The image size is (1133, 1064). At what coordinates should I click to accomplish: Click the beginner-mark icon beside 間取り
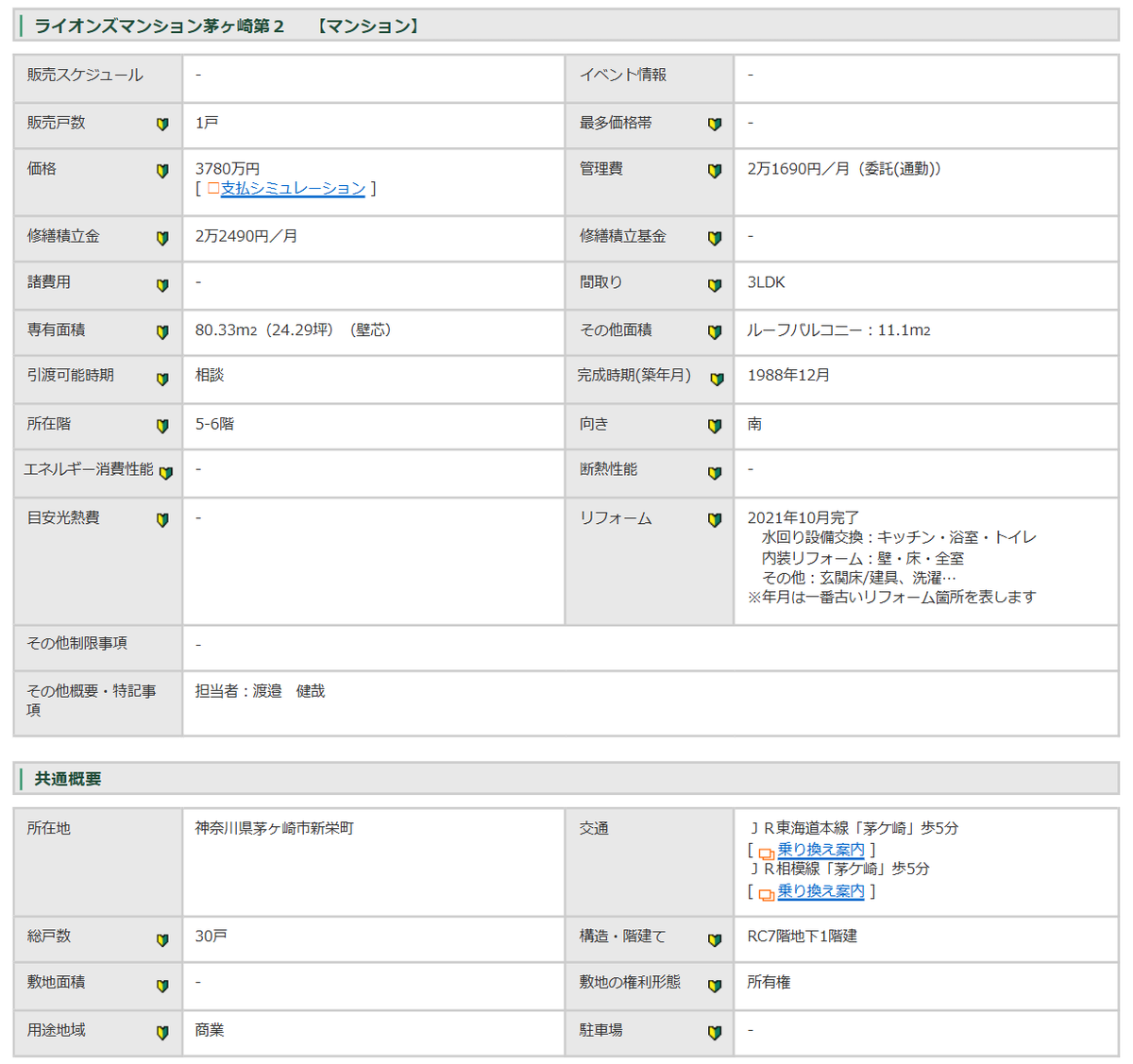(x=715, y=285)
